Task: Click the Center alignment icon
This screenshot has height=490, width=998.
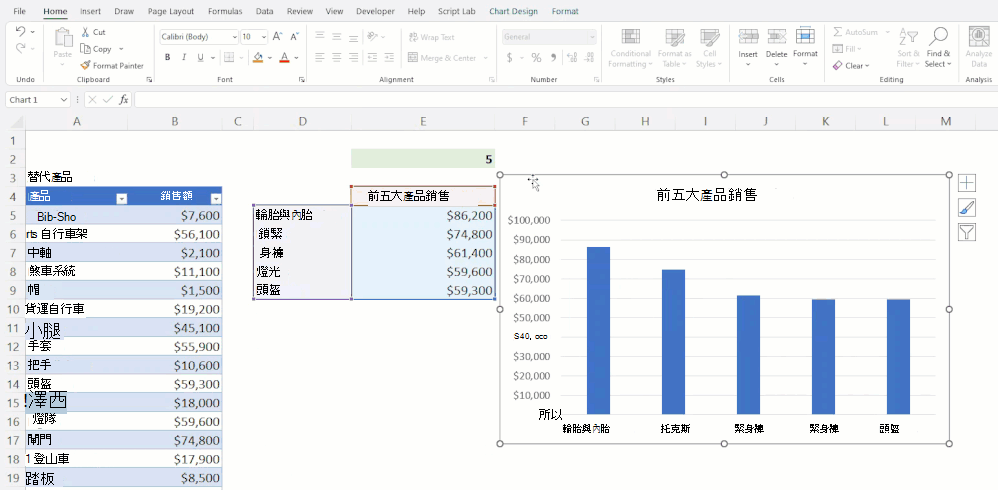Action: tap(337, 58)
